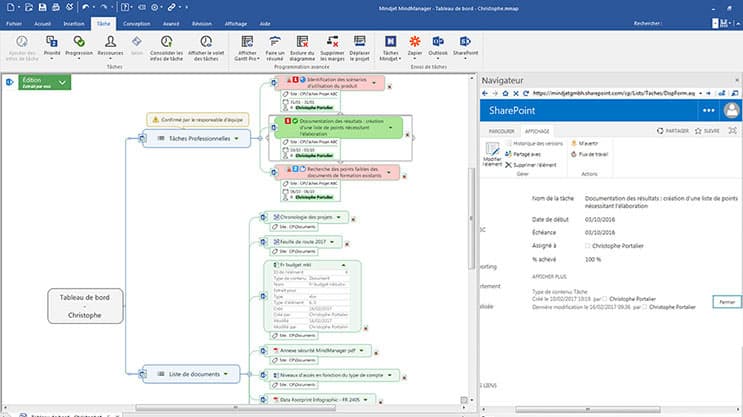Open the Progression task marker menu
Viewport: 743px width, 417px height.
[x=79, y=47]
